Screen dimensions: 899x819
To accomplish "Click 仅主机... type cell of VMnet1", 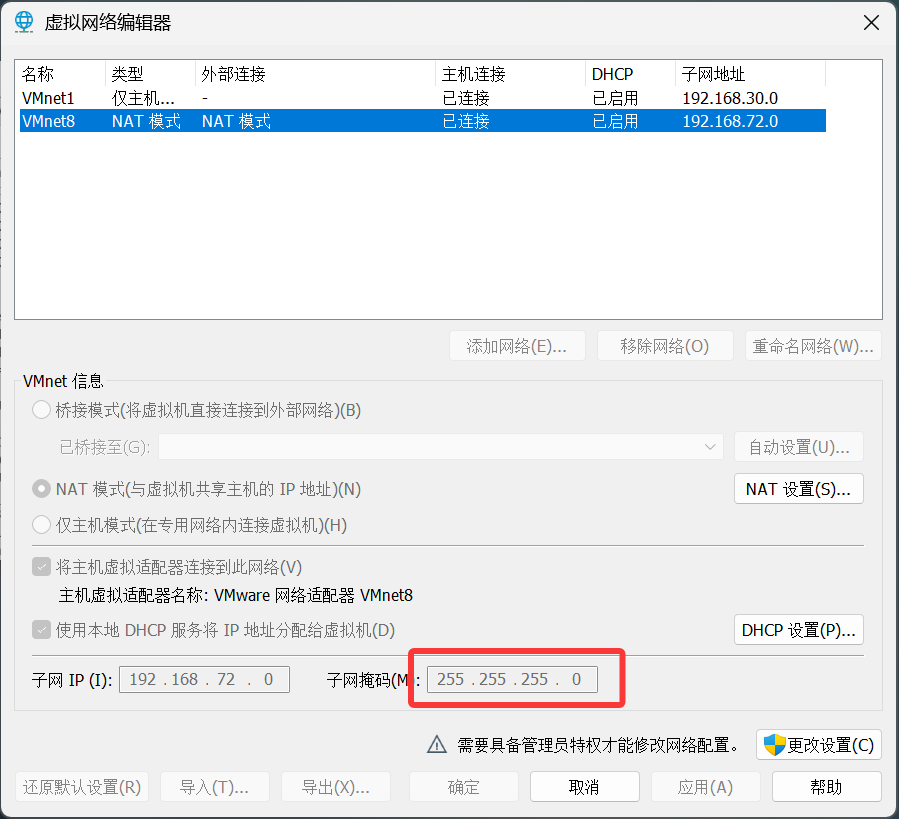I will [143, 99].
